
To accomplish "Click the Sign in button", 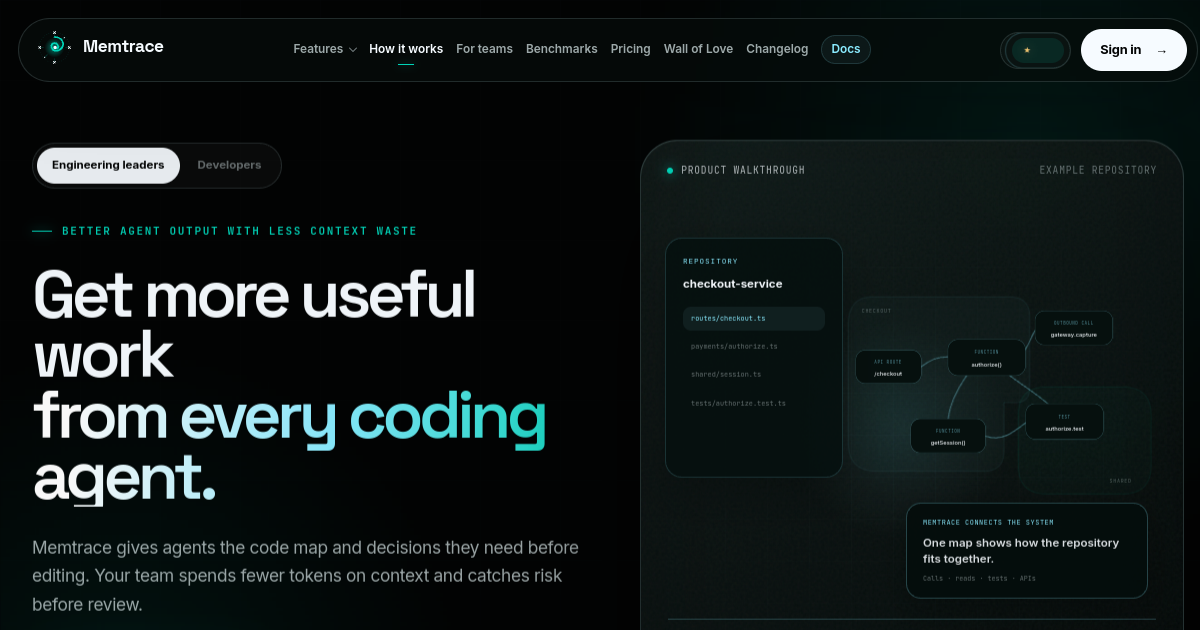I will (x=1133, y=50).
